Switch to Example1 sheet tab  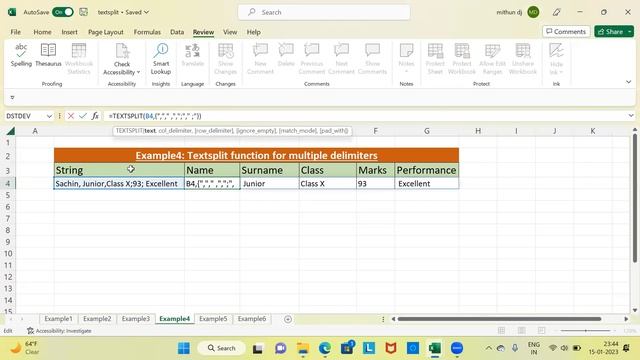point(58,319)
